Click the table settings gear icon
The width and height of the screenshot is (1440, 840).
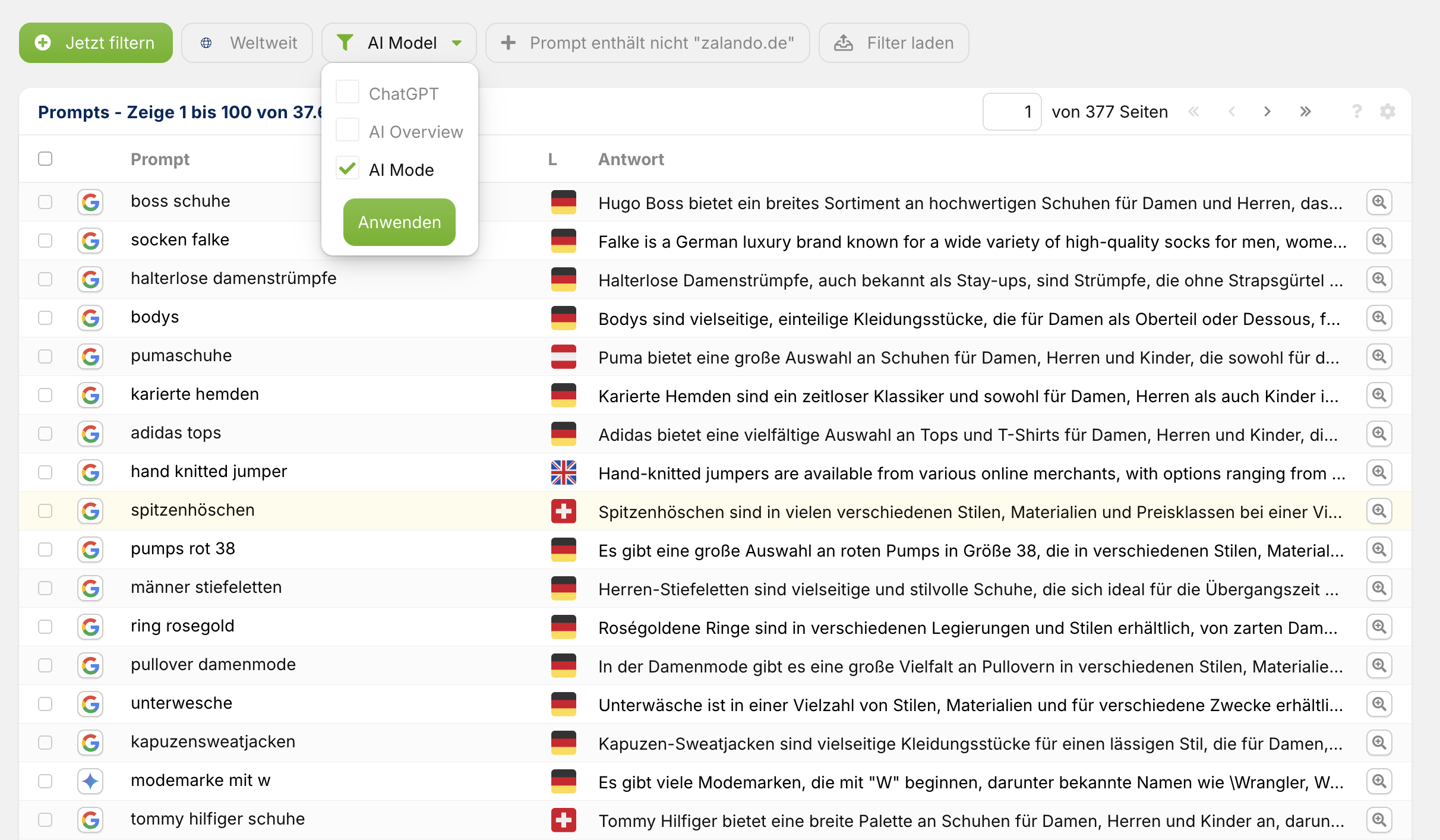coord(1387,112)
